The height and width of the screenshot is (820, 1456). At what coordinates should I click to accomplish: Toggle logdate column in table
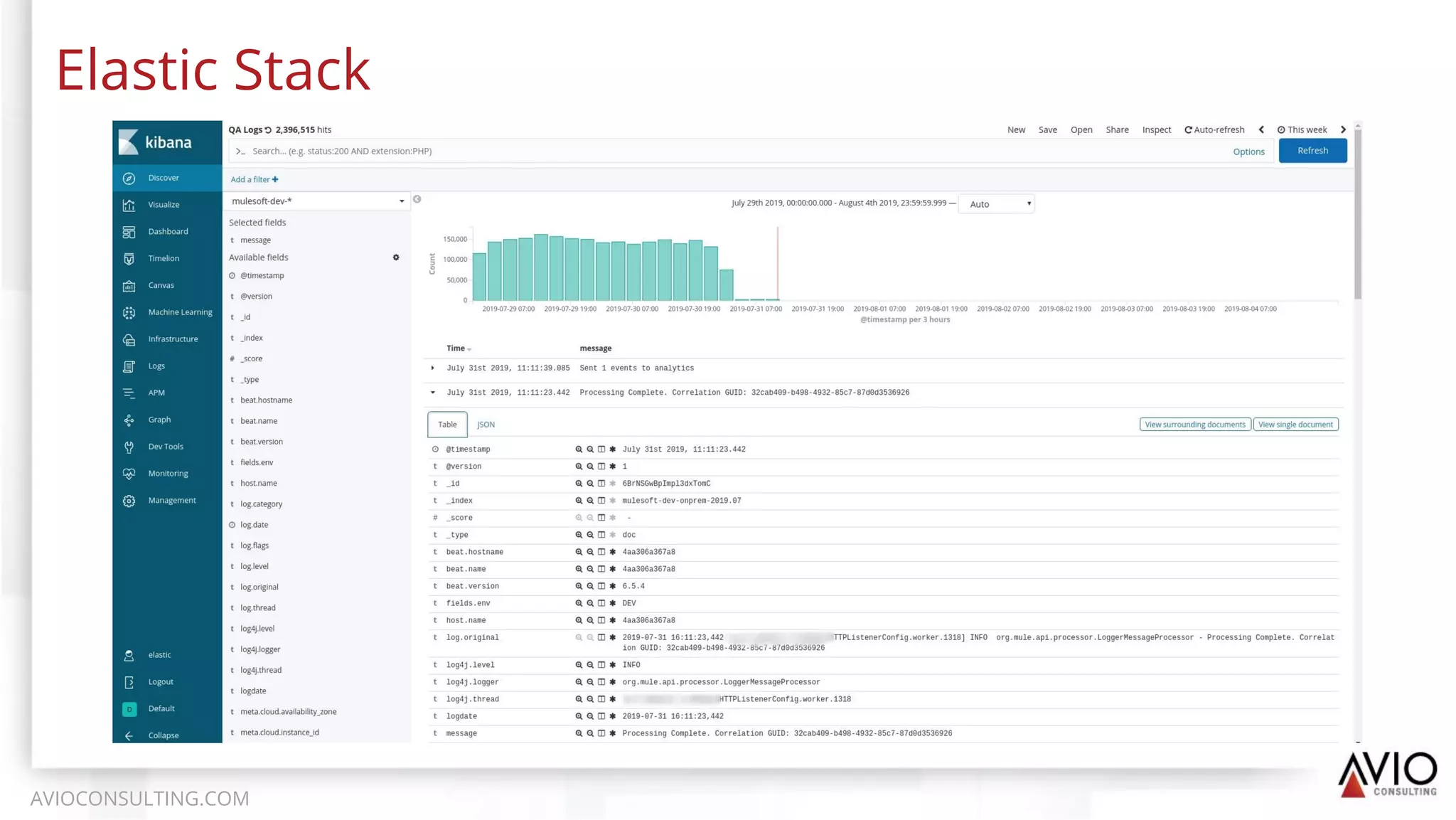coord(601,716)
